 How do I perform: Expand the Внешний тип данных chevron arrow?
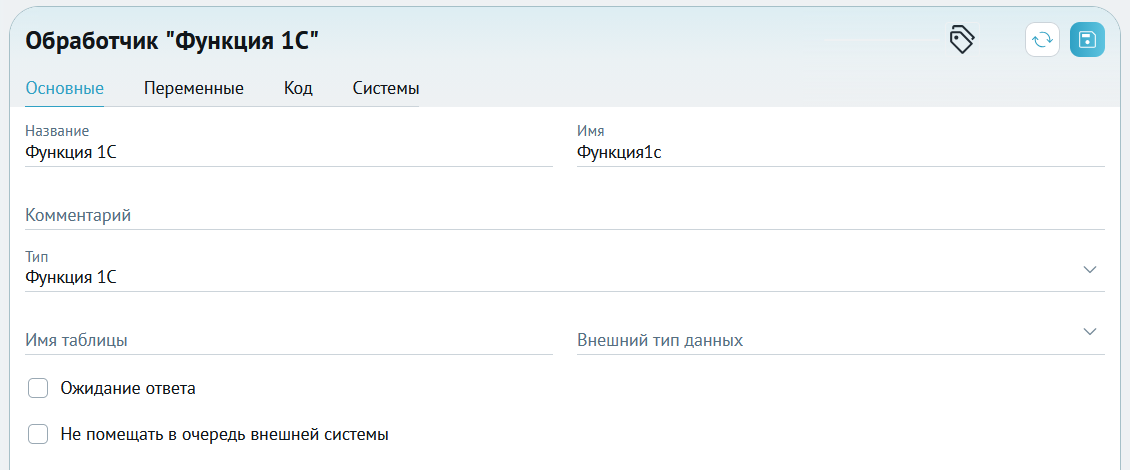pyautogui.click(x=1089, y=332)
